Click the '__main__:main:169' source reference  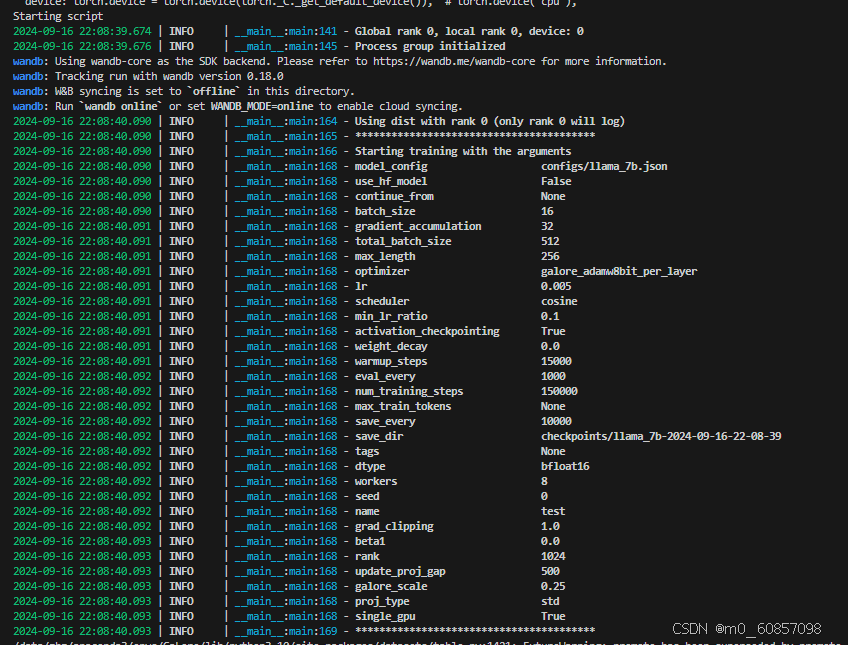[286, 631]
